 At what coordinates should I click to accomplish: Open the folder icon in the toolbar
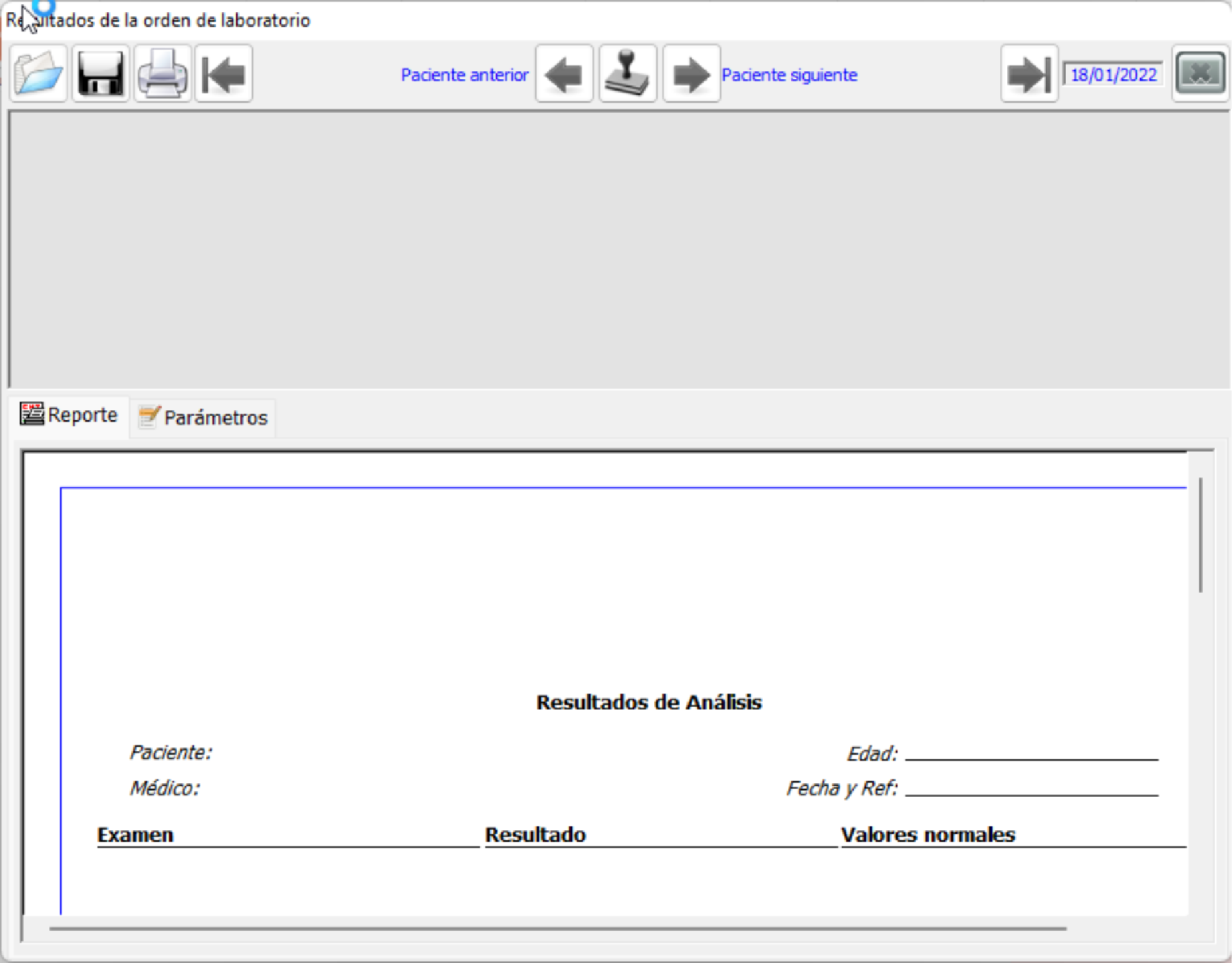click(39, 73)
